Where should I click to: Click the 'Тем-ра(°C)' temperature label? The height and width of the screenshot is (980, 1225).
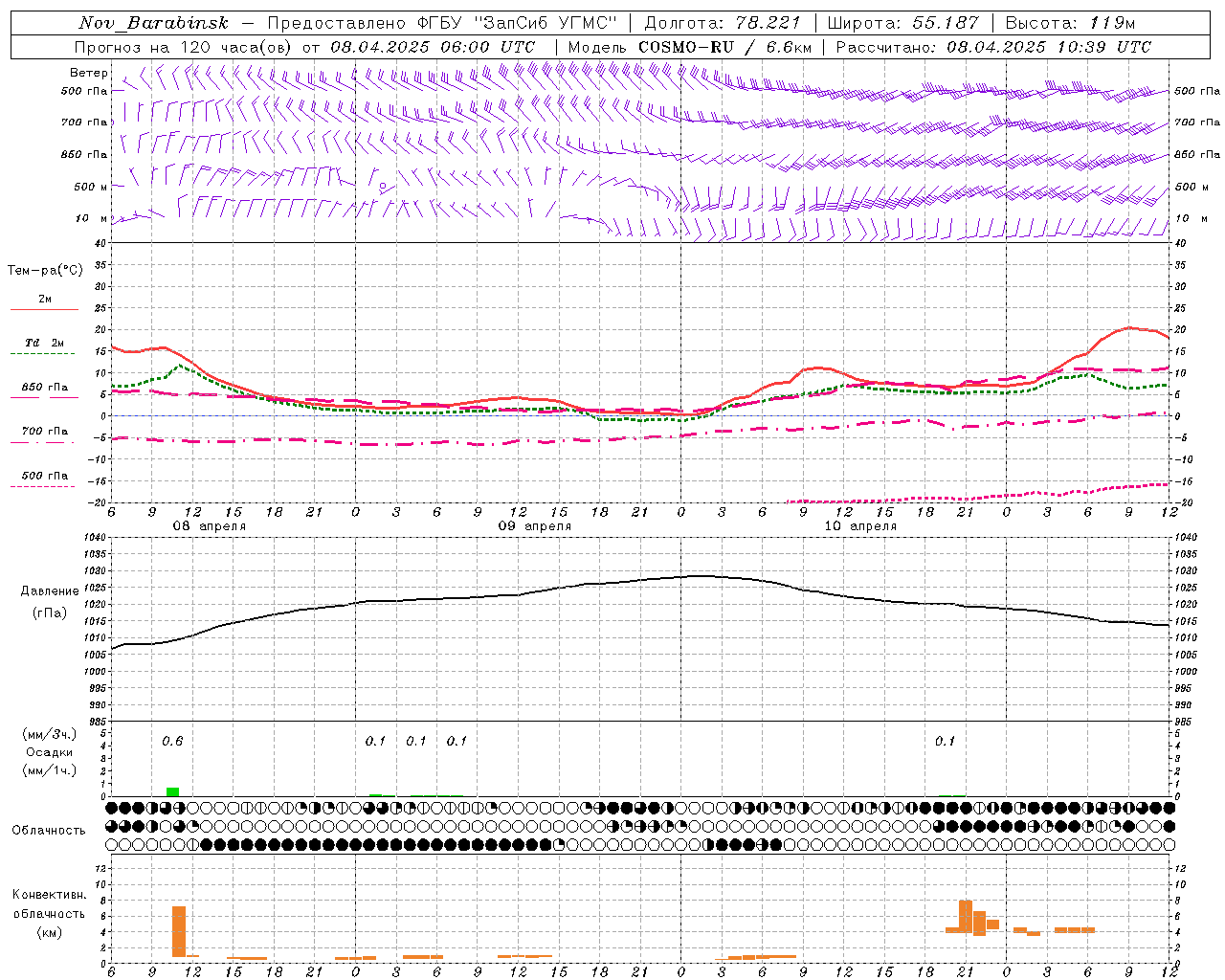coord(45,271)
